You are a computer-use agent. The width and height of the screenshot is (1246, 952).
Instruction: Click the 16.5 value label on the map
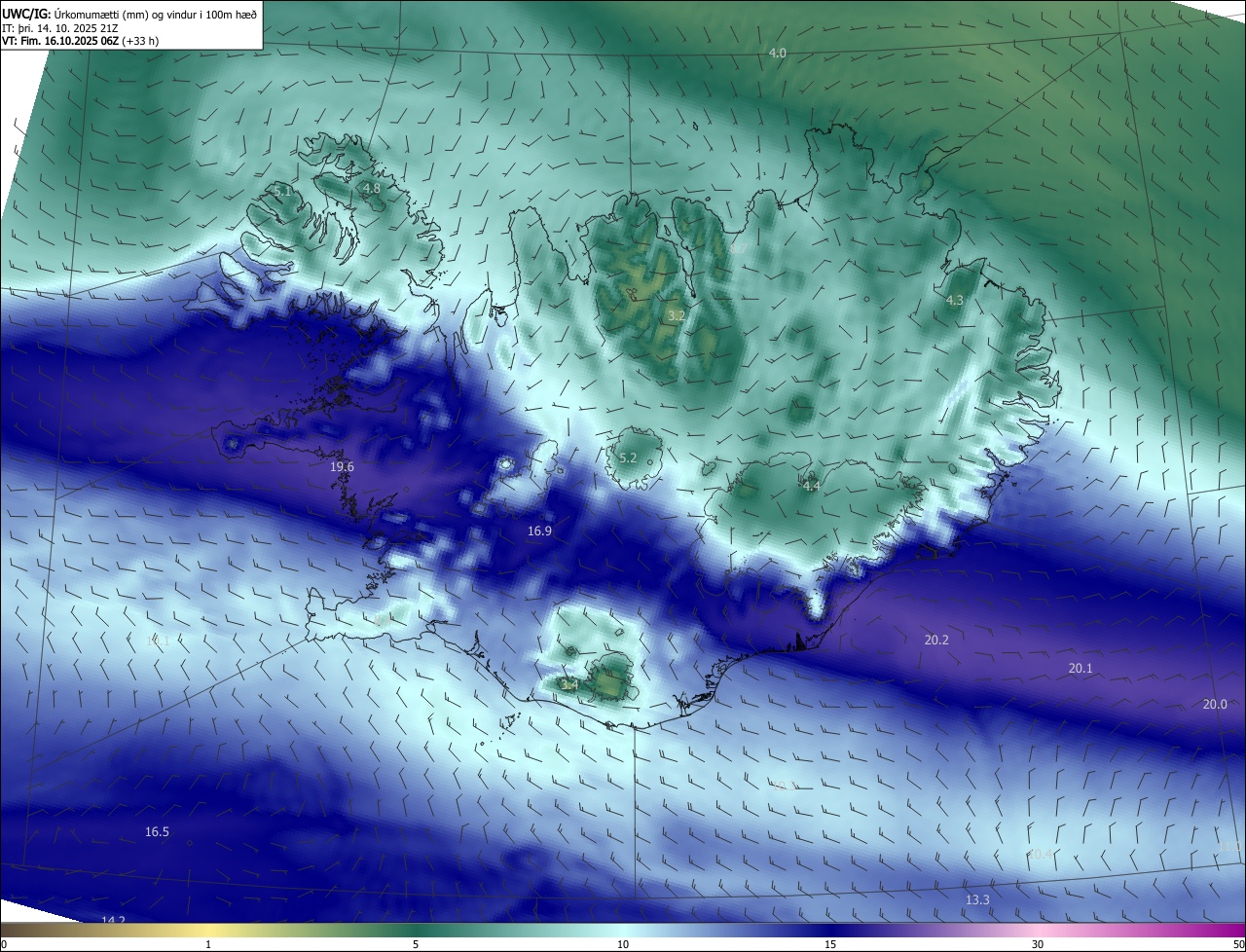click(157, 831)
